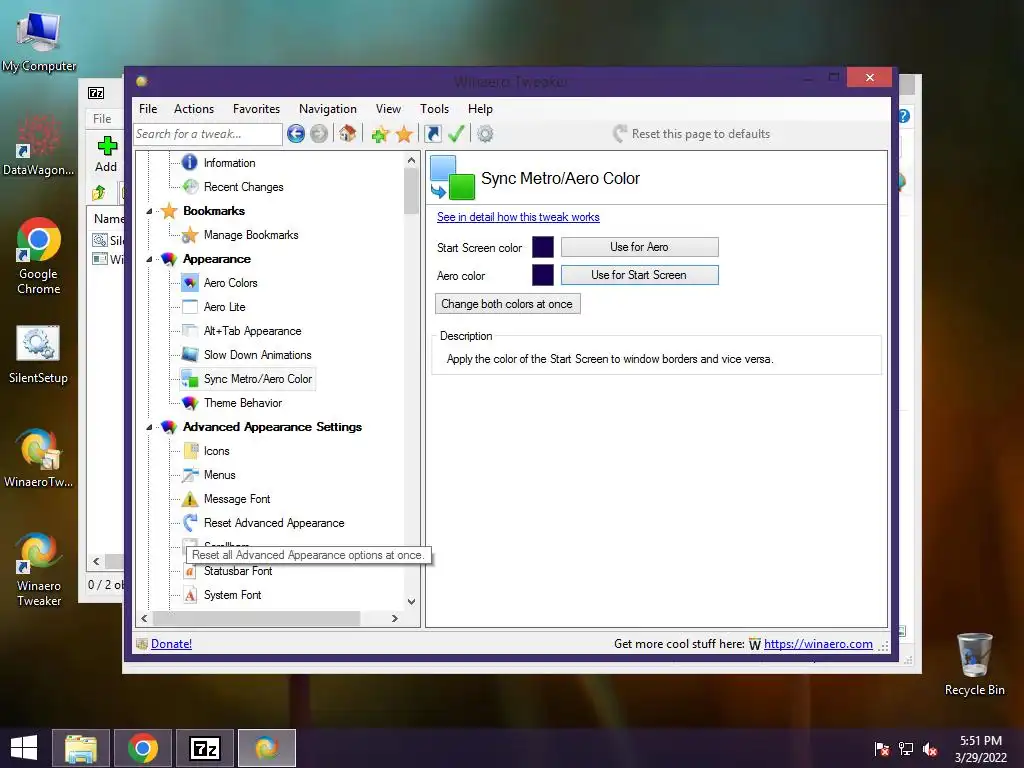Image resolution: width=1024 pixels, height=768 pixels.
Task: Select the Aero Lite tree item
Action: [x=225, y=307]
